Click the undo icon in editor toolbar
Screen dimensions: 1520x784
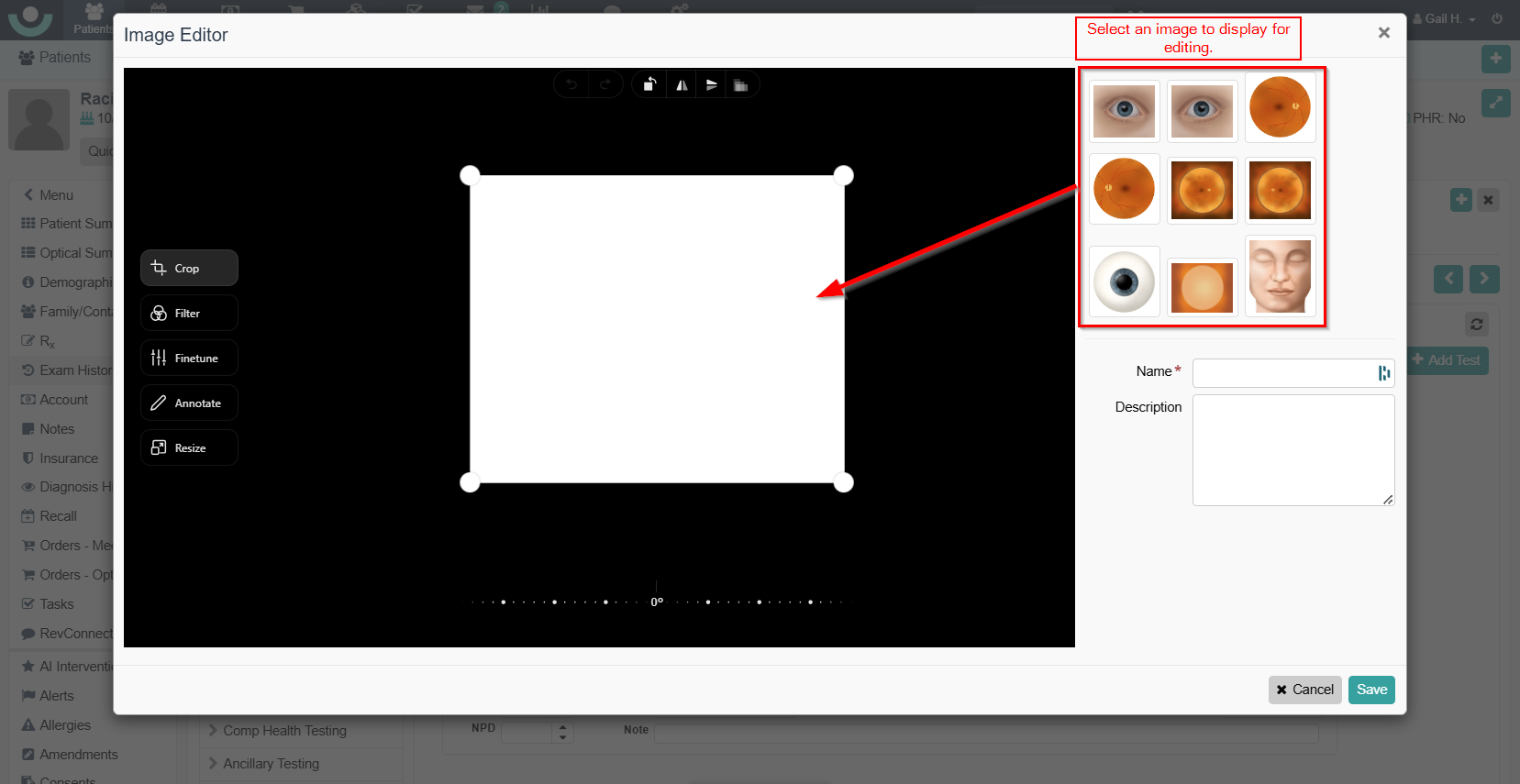(571, 85)
